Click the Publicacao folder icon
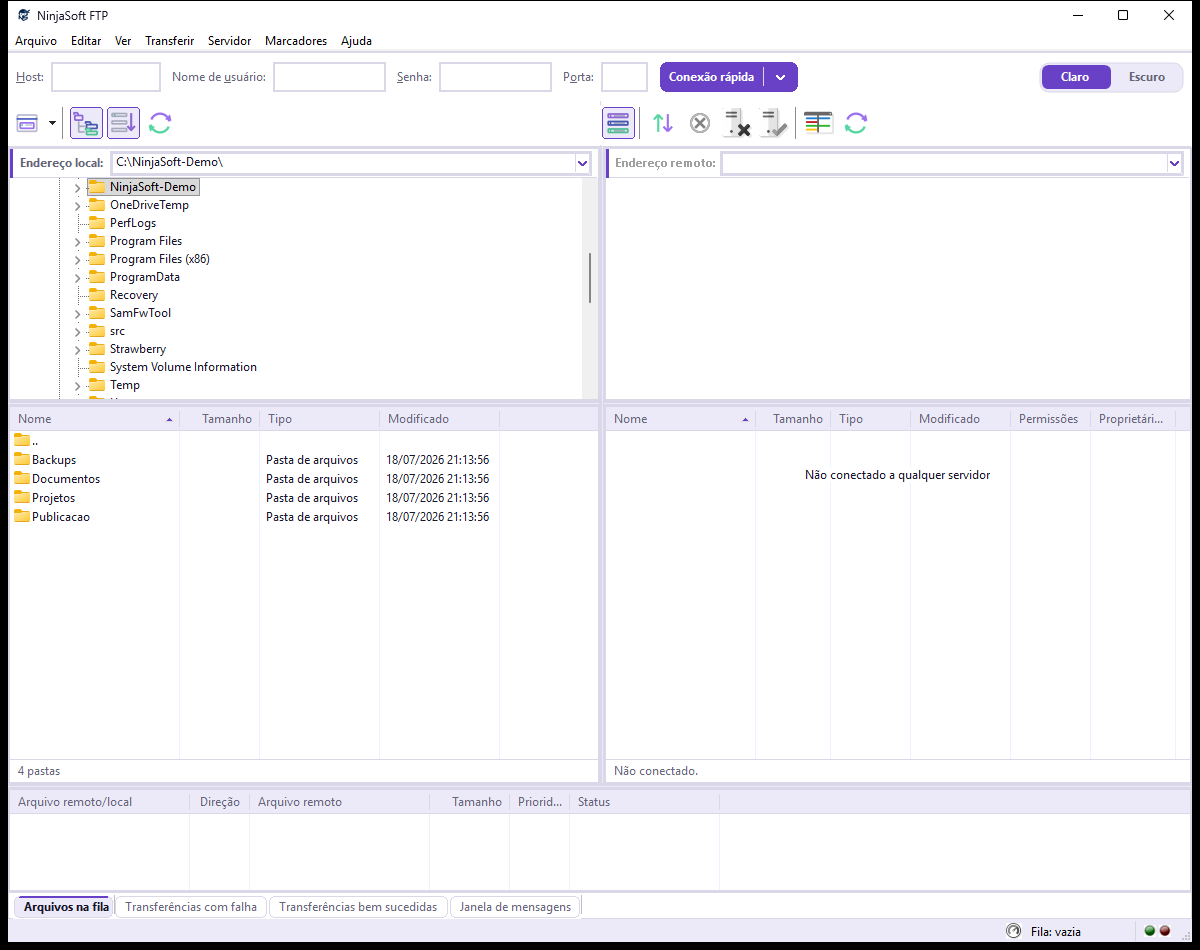 (x=22, y=516)
